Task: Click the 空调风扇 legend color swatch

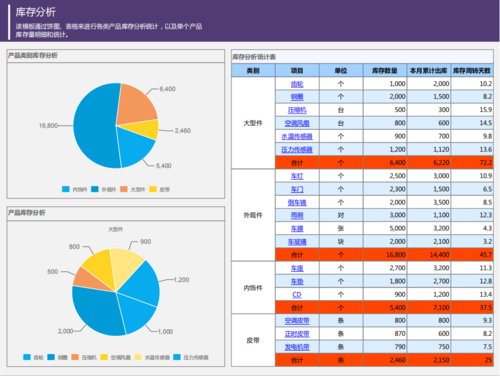Action: [x=104, y=357]
